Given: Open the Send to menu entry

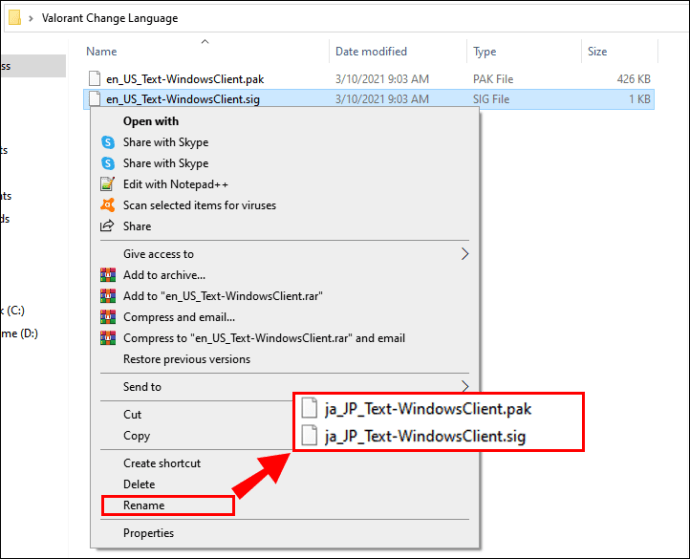Looking at the screenshot, I should 142,387.
